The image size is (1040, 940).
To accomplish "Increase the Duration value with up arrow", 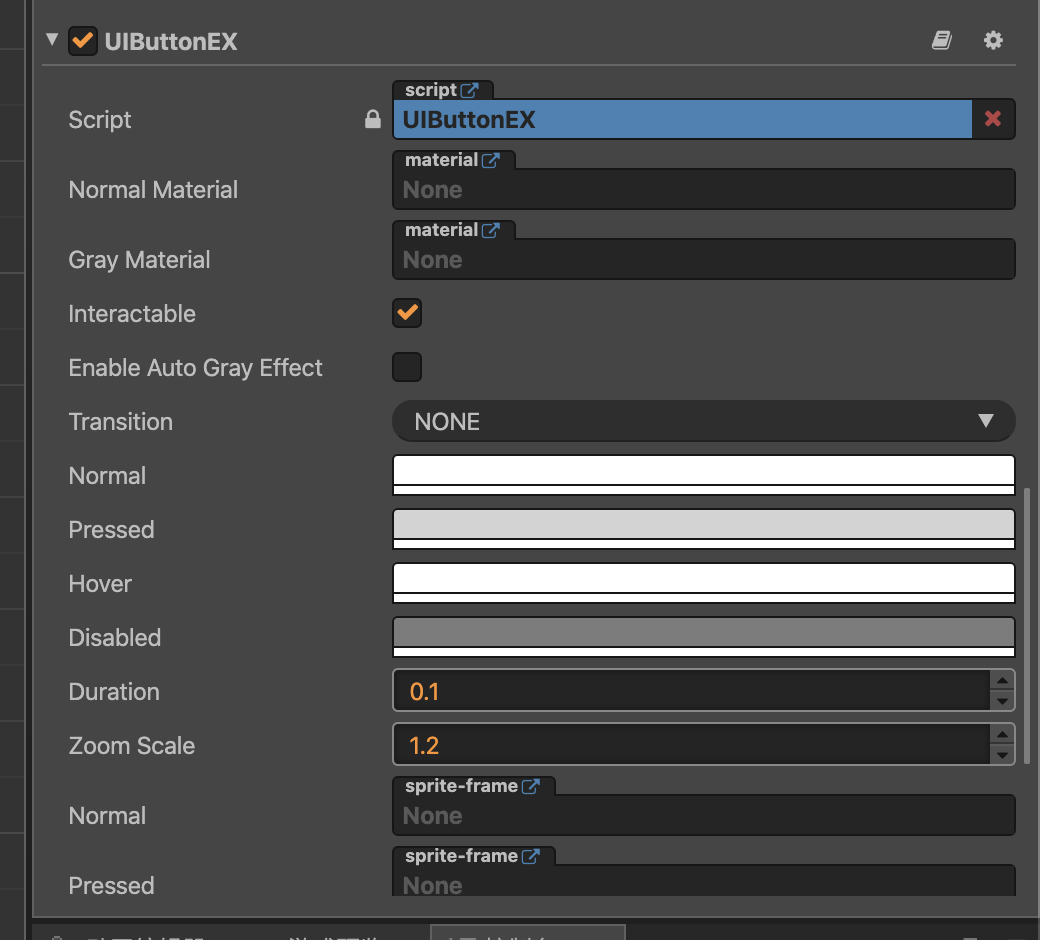I will click(1002, 680).
